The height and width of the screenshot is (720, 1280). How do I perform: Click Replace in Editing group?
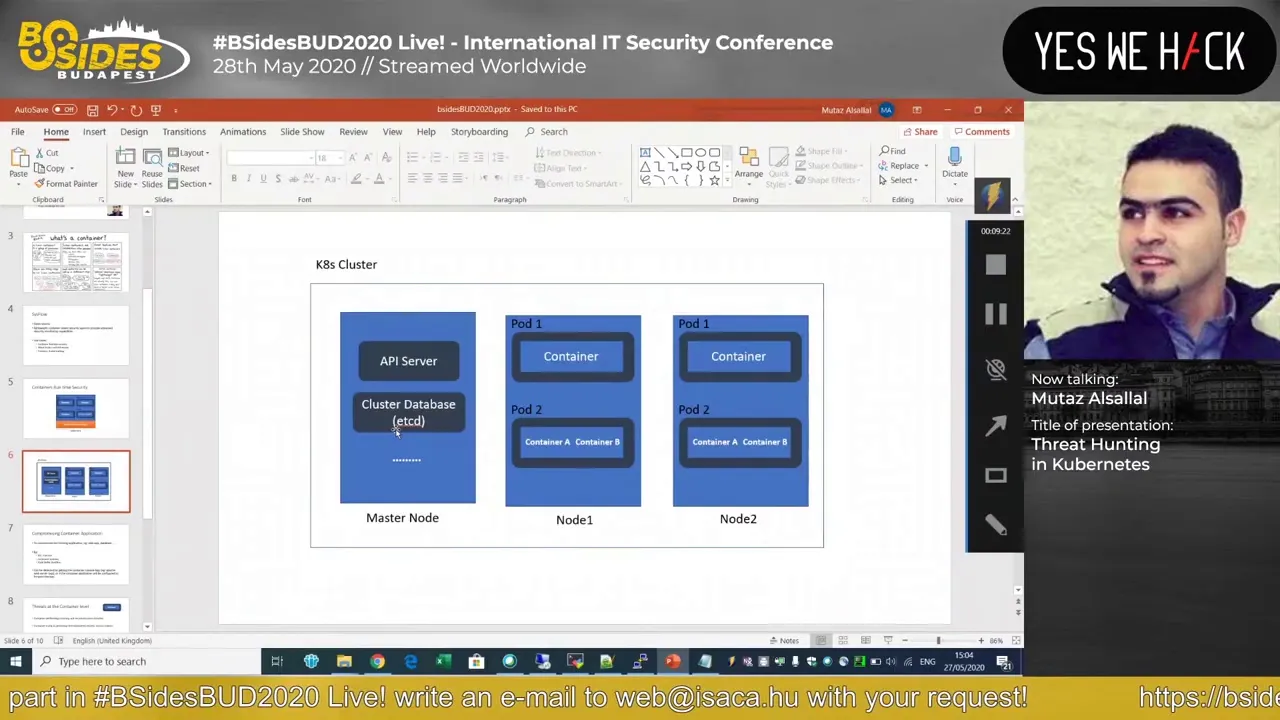point(900,166)
